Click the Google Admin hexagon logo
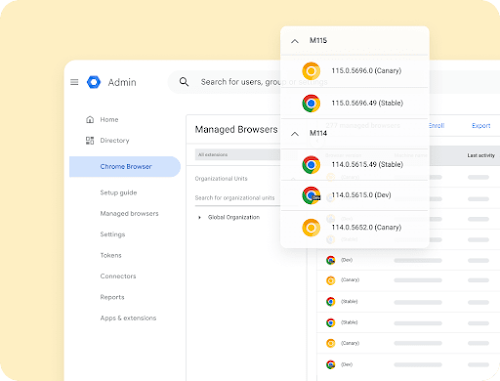This screenshot has width=500, height=381. 94,82
